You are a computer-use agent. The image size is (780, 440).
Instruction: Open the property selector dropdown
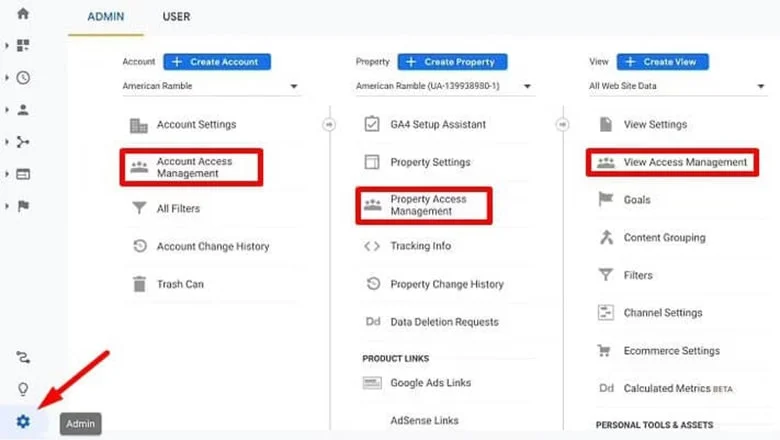pyautogui.click(x=444, y=86)
